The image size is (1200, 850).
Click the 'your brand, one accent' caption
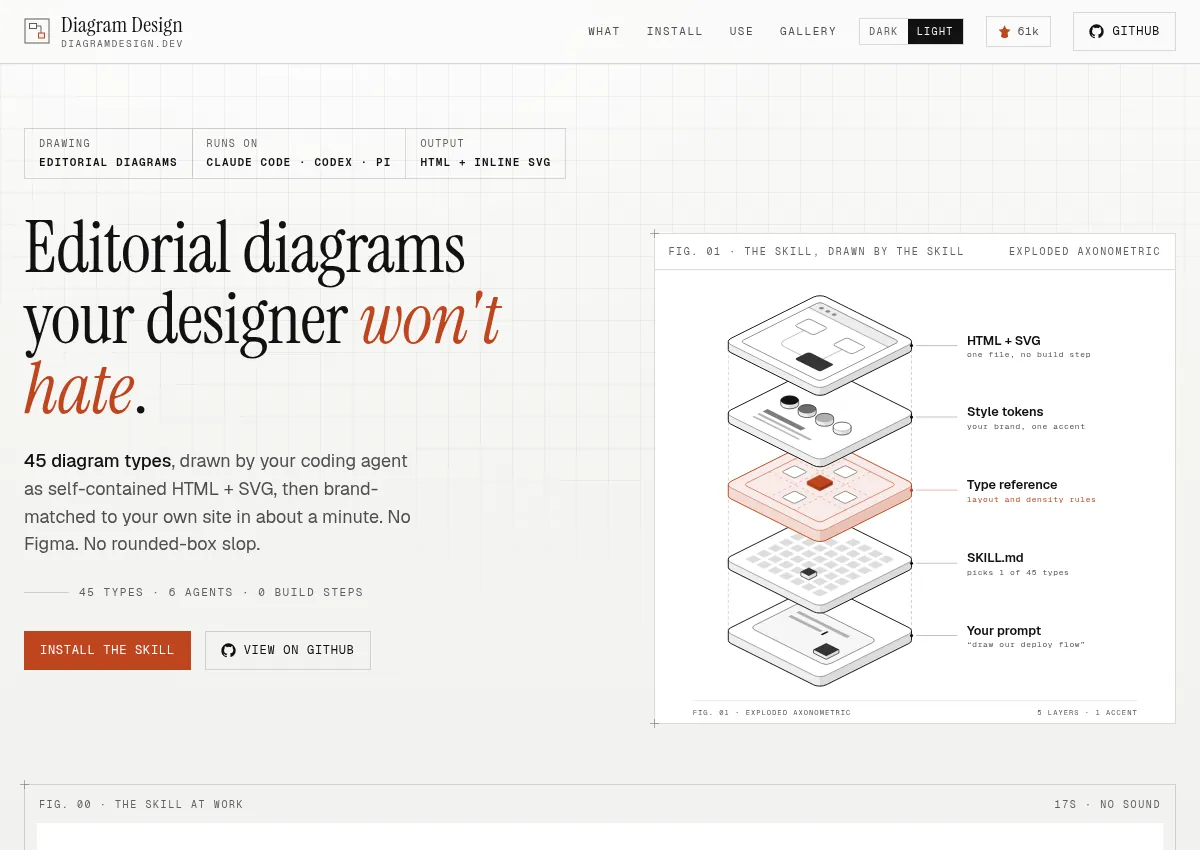pyautogui.click(x=1026, y=426)
